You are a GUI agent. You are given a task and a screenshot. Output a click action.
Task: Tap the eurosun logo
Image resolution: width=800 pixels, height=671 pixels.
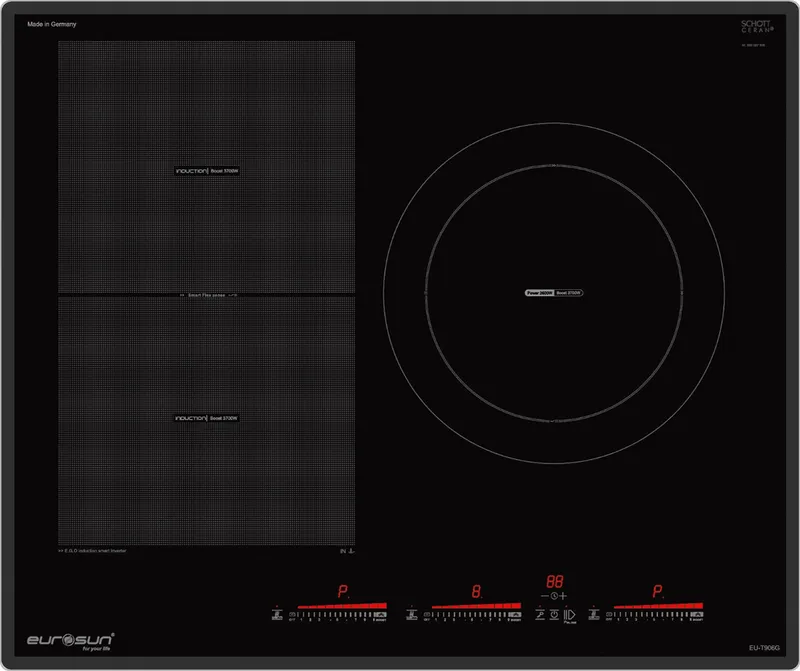pos(70,638)
